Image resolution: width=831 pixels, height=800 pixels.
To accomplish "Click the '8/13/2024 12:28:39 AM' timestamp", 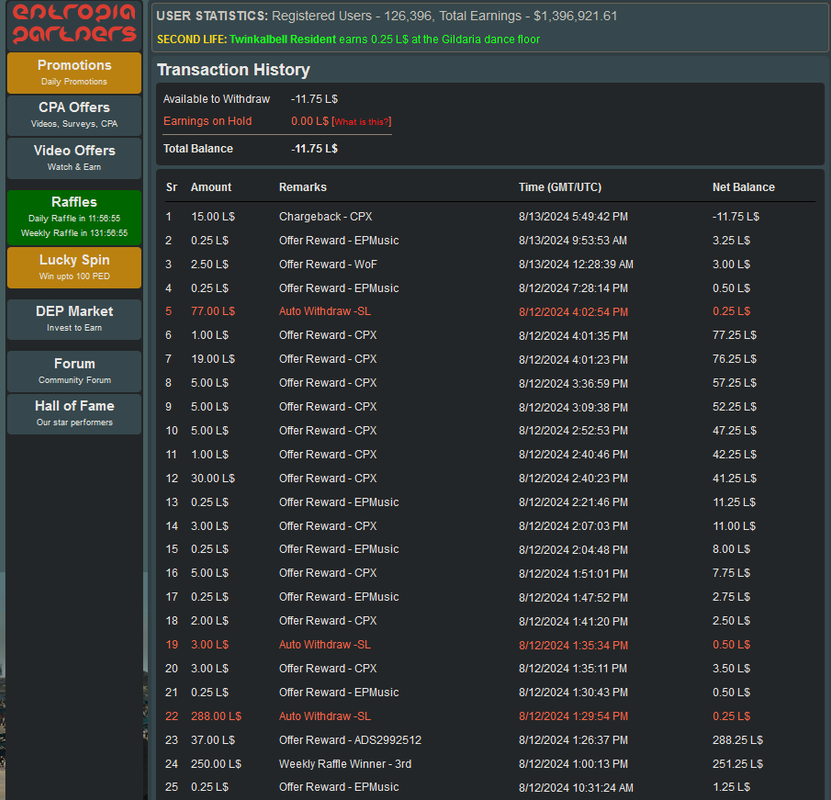I will [576, 264].
